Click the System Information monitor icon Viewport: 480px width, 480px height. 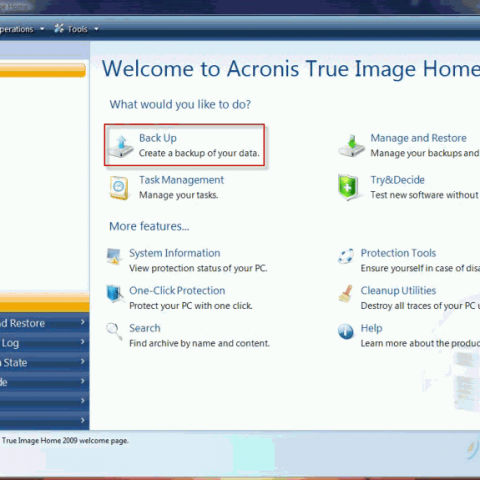(114, 256)
